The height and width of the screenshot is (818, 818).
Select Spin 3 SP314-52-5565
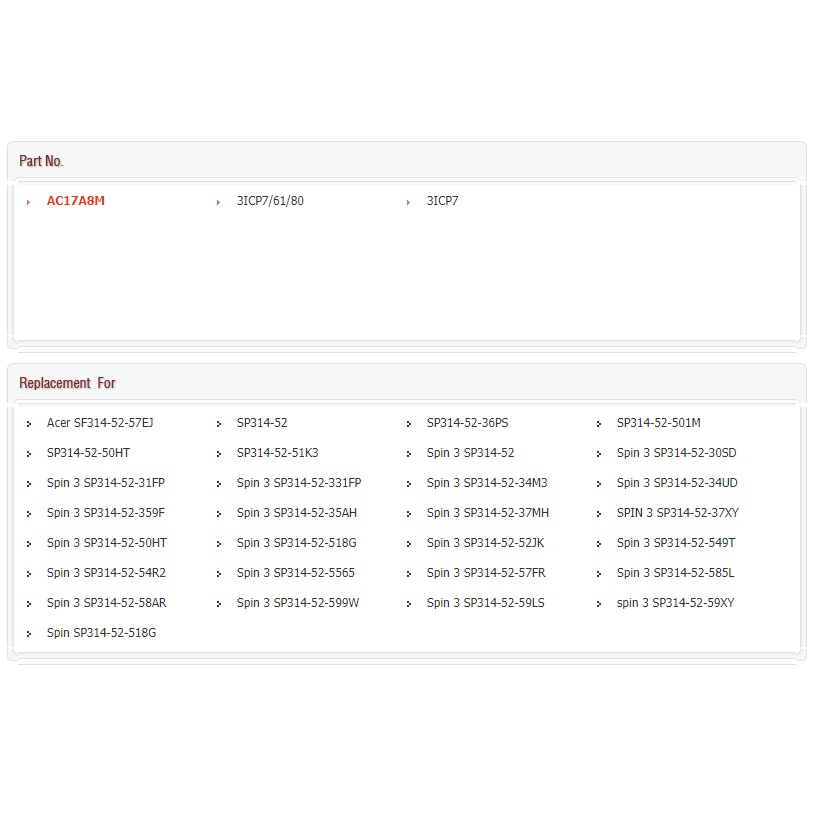tap(296, 573)
